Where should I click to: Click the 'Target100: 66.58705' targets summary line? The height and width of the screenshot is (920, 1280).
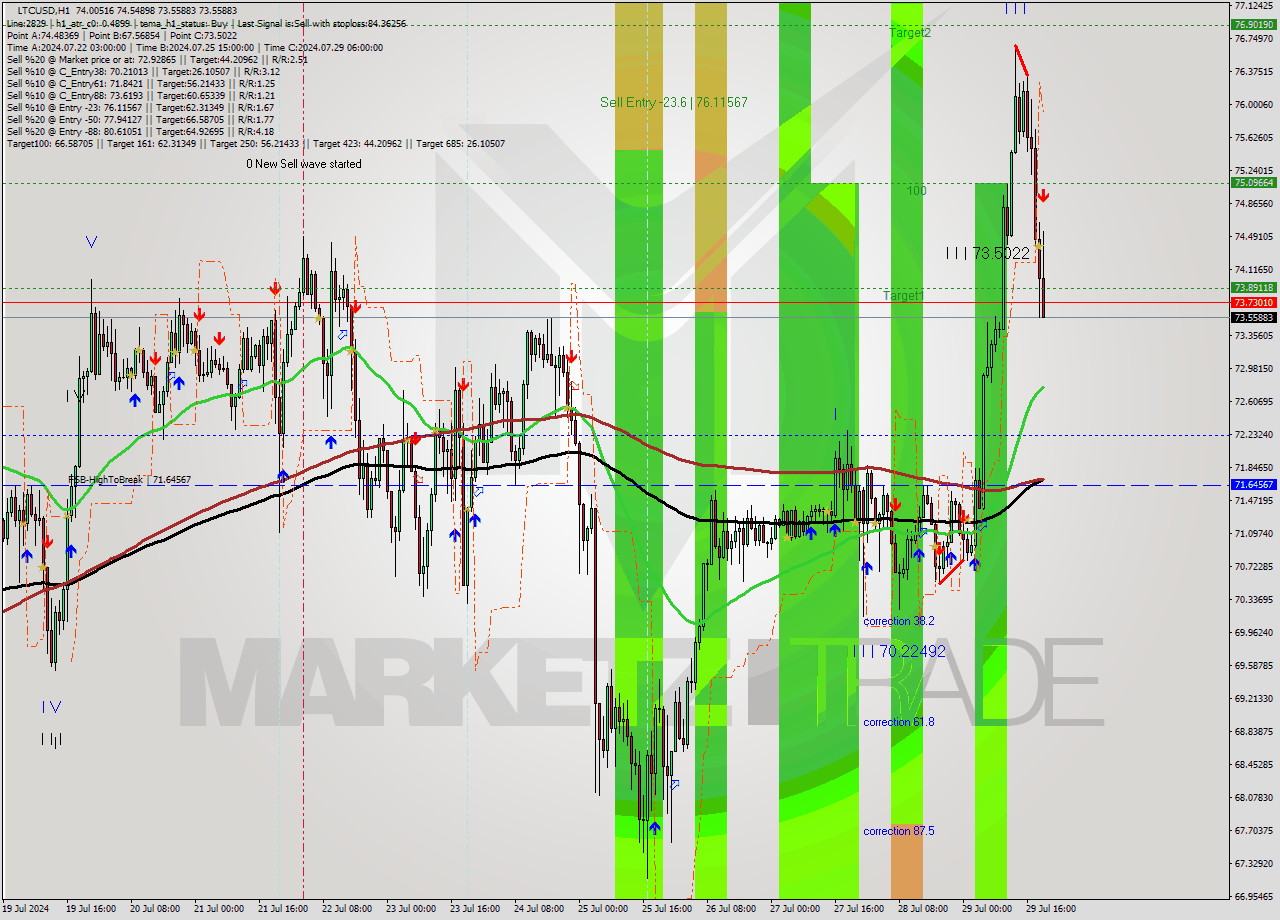coord(256,143)
